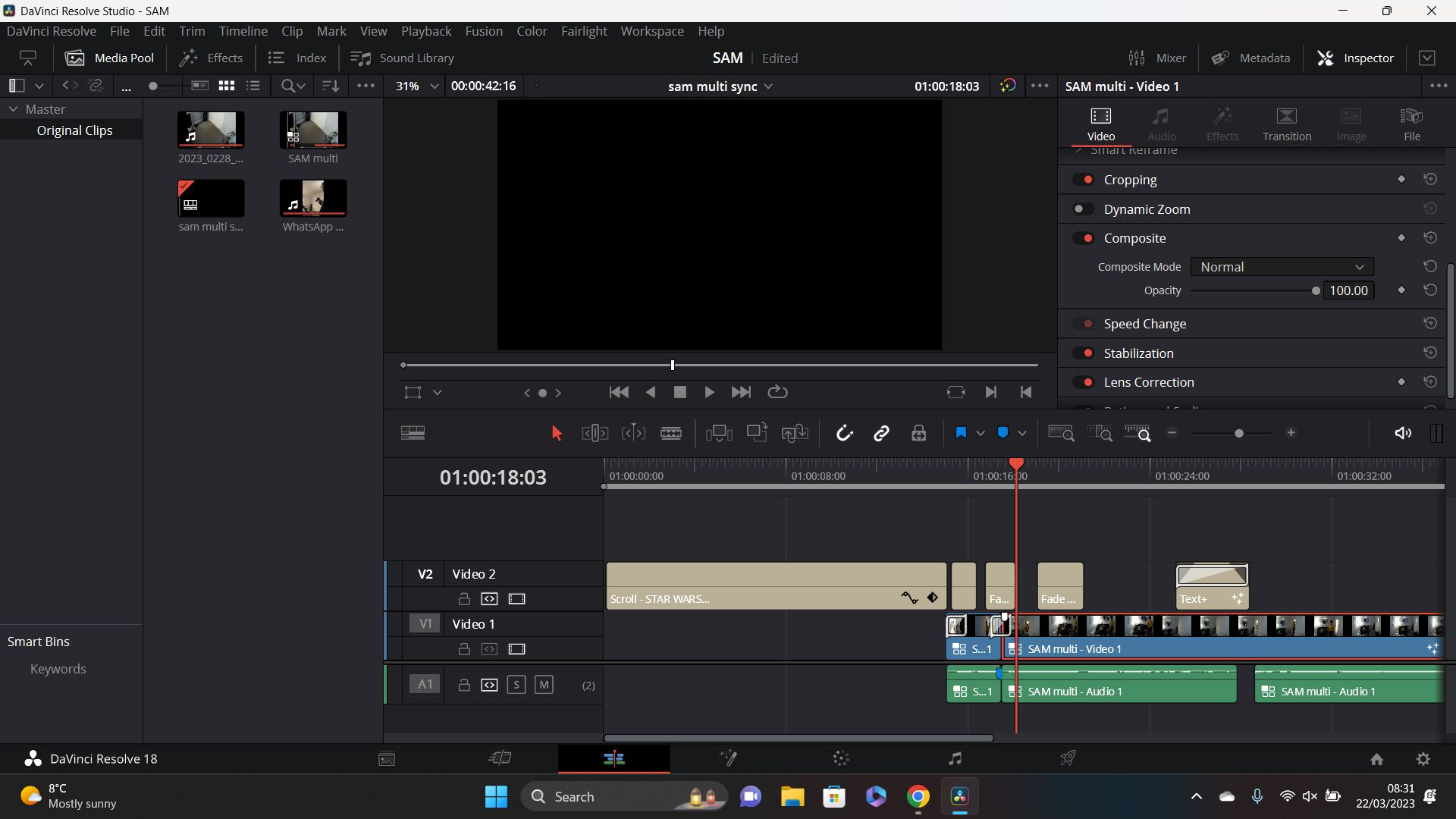Open the flag color dropdown arrow
Image resolution: width=1456 pixels, height=819 pixels.
[981, 433]
